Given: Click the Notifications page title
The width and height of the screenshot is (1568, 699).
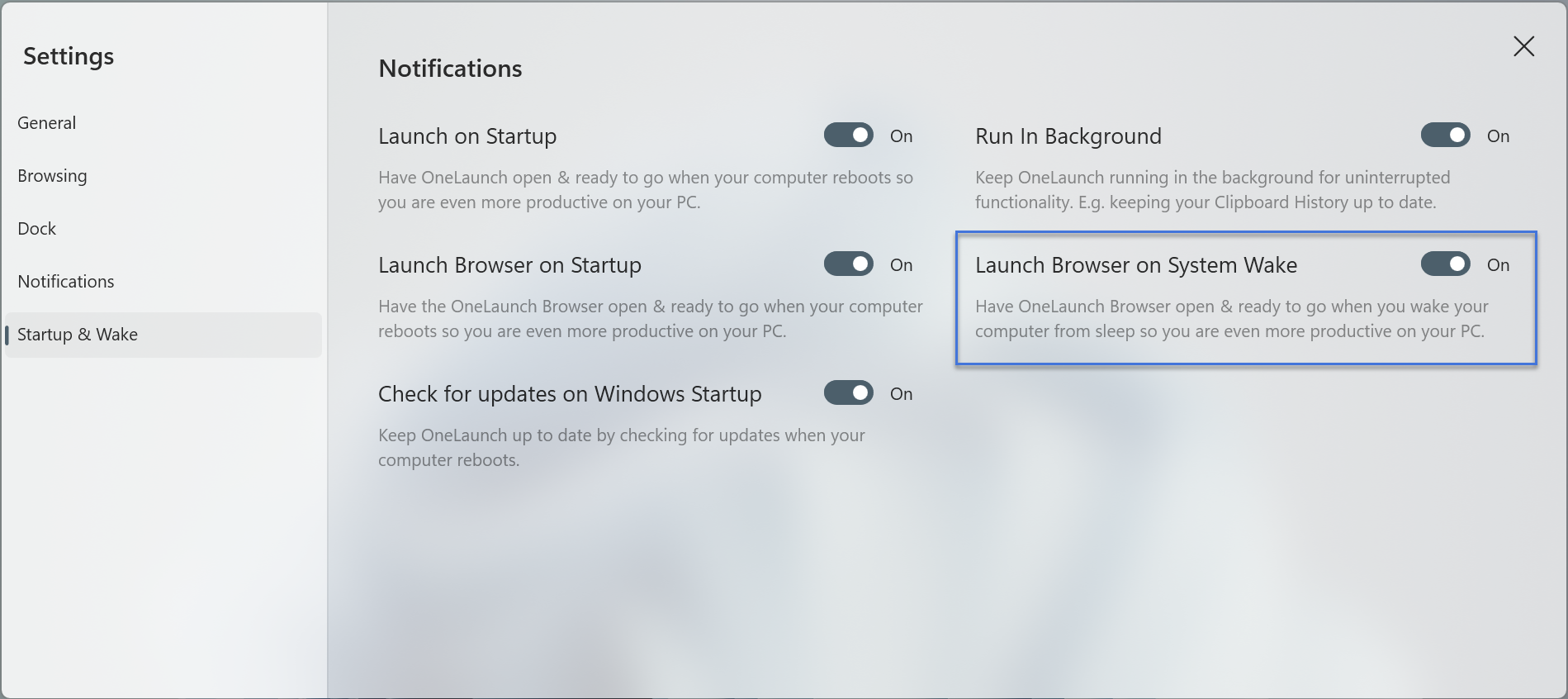Looking at the screenshot, I should 450,69.
